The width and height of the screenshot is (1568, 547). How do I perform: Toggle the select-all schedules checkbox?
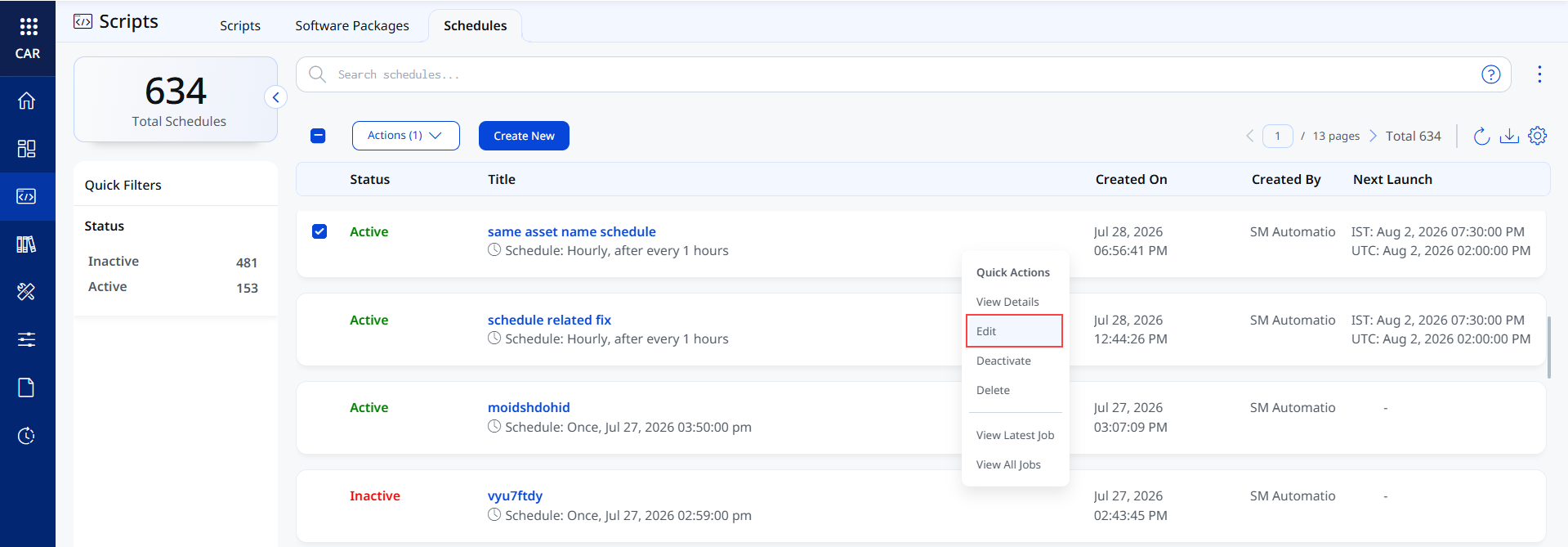click(319, 136)
